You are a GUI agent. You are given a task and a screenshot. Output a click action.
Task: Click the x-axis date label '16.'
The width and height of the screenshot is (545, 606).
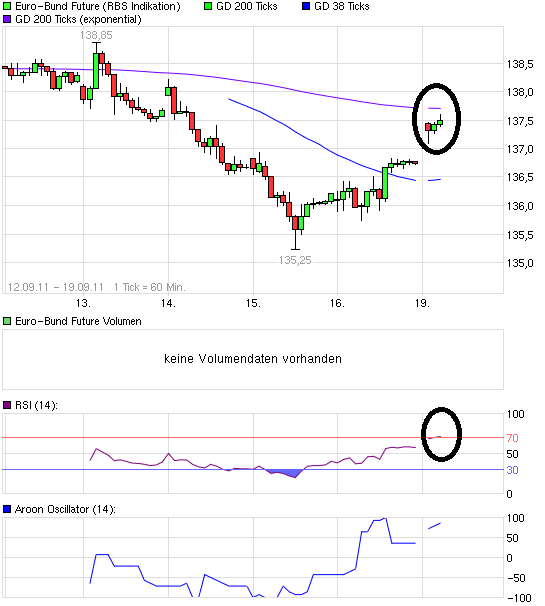pyautogui.click(x=337, y=303)
